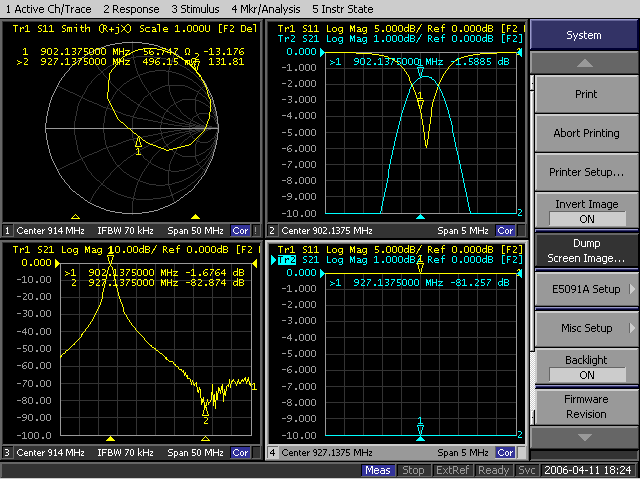Click marker 2 readout 927.1375000 MHz 496.15 in Smith chart
640x480 pixels.
point(133,62)
